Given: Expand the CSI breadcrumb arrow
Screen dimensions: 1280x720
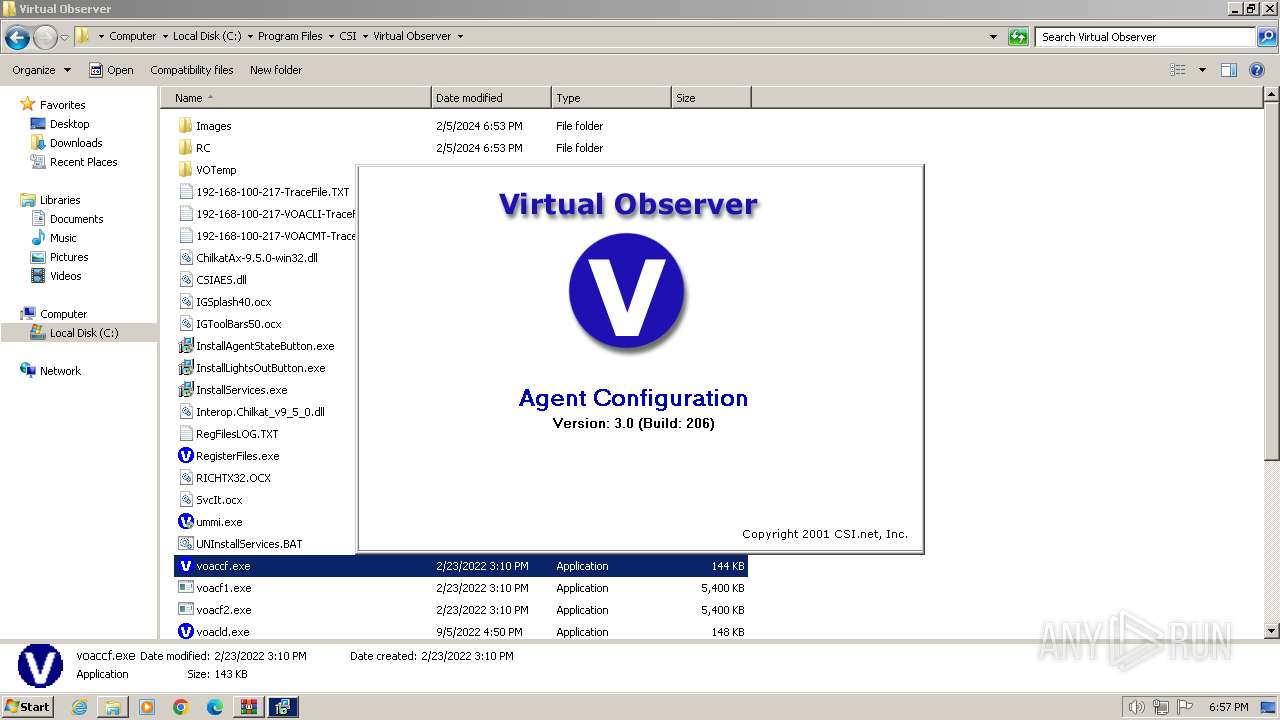Looking at the screenshot, I should click(365, 37).
